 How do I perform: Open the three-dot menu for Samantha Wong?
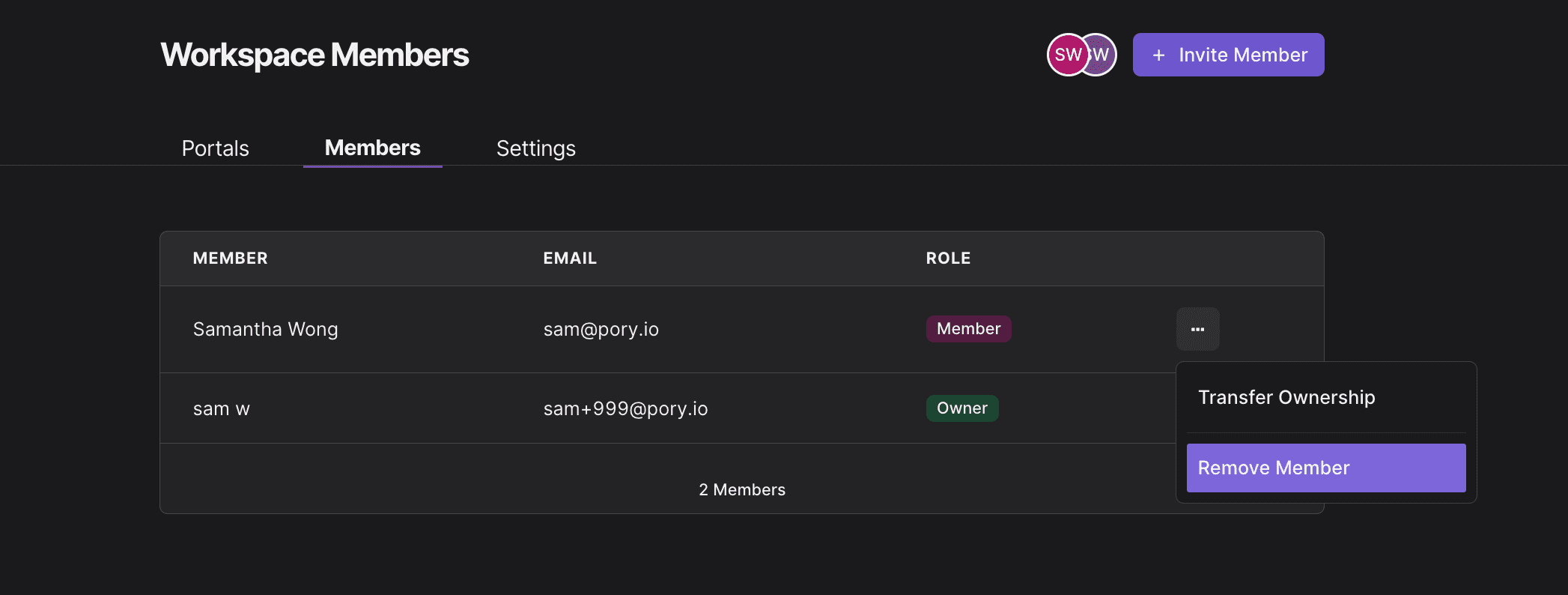pos(1198,329)
